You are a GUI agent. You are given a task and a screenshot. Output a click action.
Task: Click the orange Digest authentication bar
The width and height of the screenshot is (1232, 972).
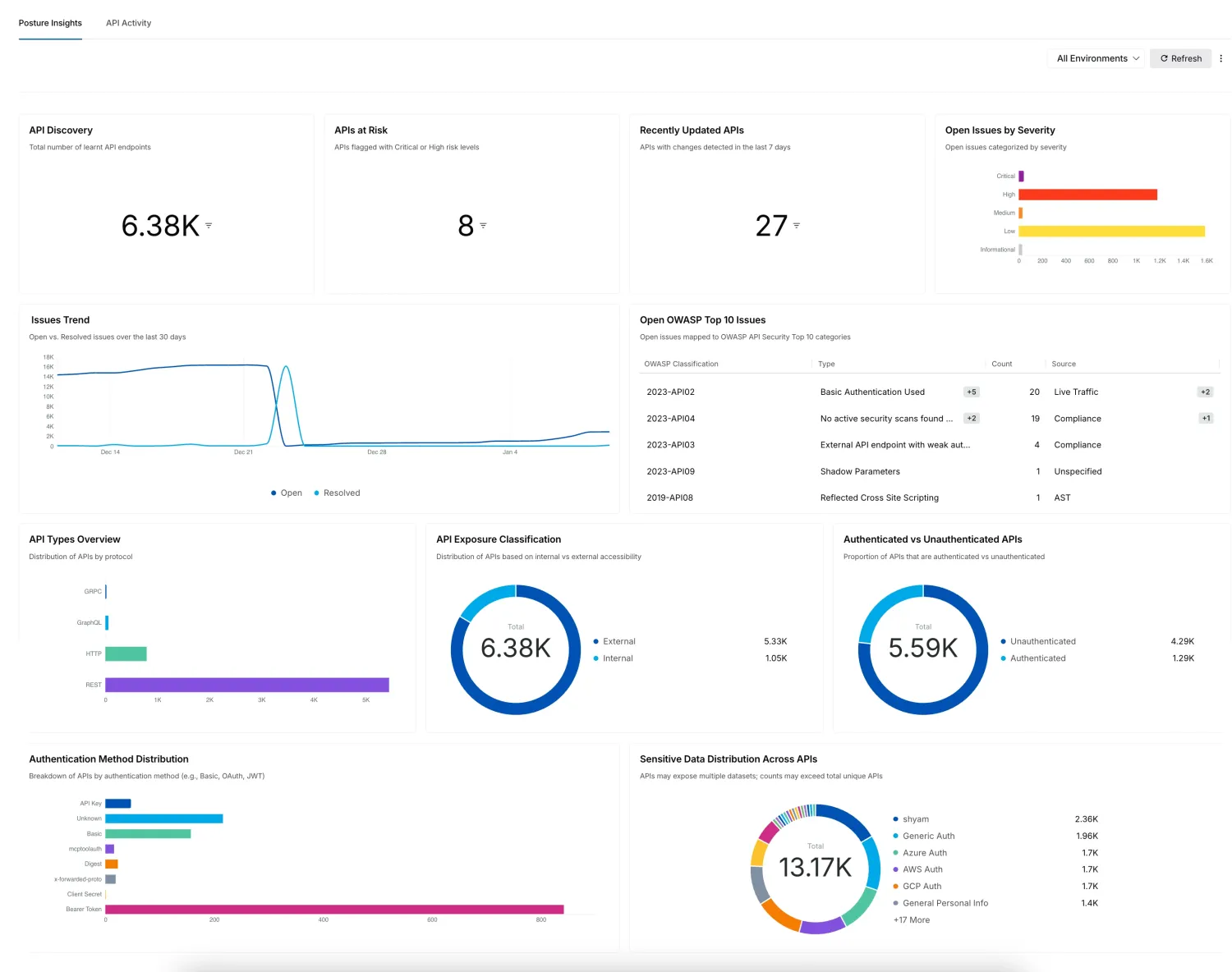pos(112,864)
